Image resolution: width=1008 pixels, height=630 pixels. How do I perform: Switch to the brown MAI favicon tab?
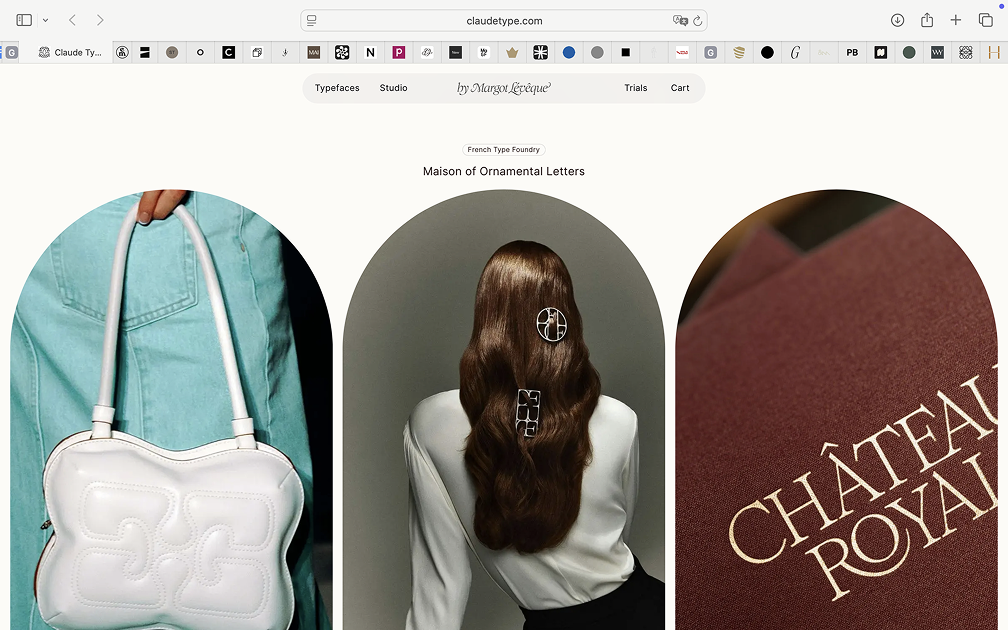(314, 53)
